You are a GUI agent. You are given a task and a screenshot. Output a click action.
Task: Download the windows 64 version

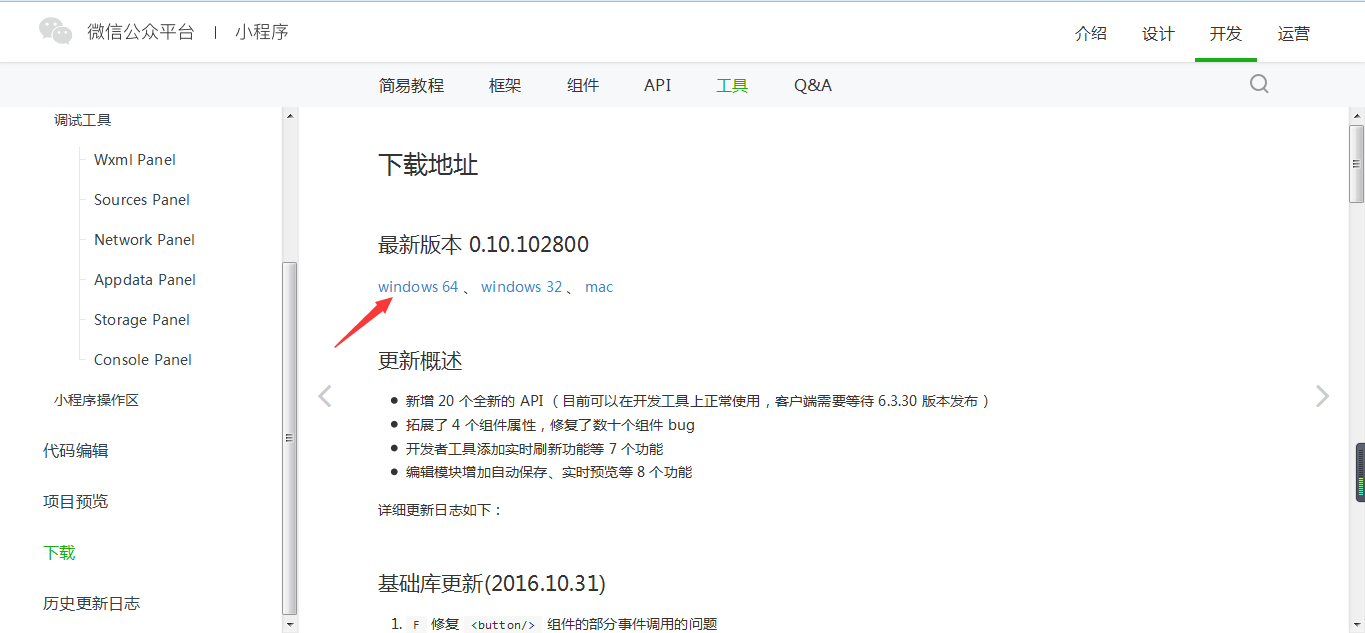click(418, 287)
